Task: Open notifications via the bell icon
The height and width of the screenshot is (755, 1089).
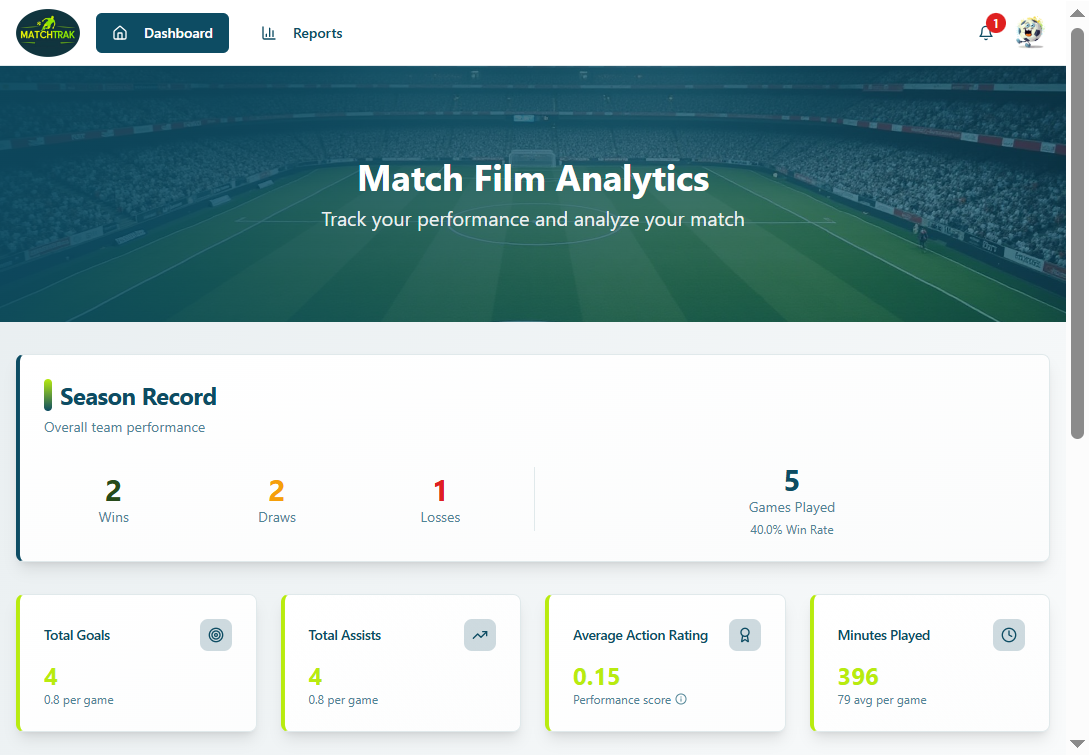Action: (x=985, y=33)
